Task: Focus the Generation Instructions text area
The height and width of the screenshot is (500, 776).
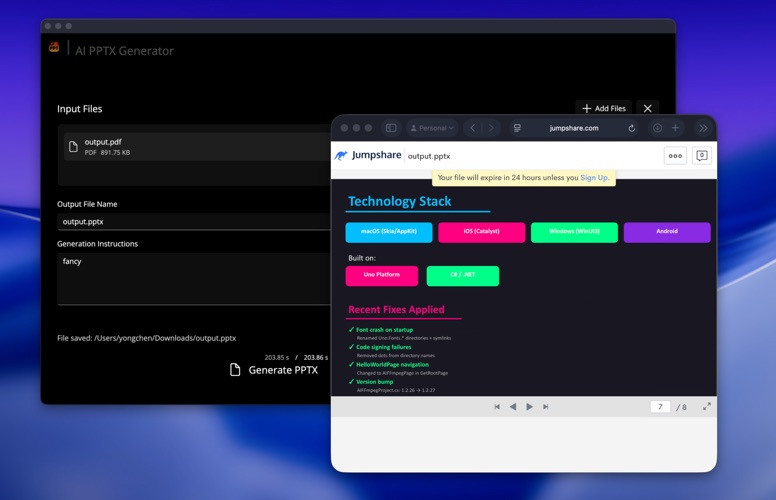Action: (194, 279)
